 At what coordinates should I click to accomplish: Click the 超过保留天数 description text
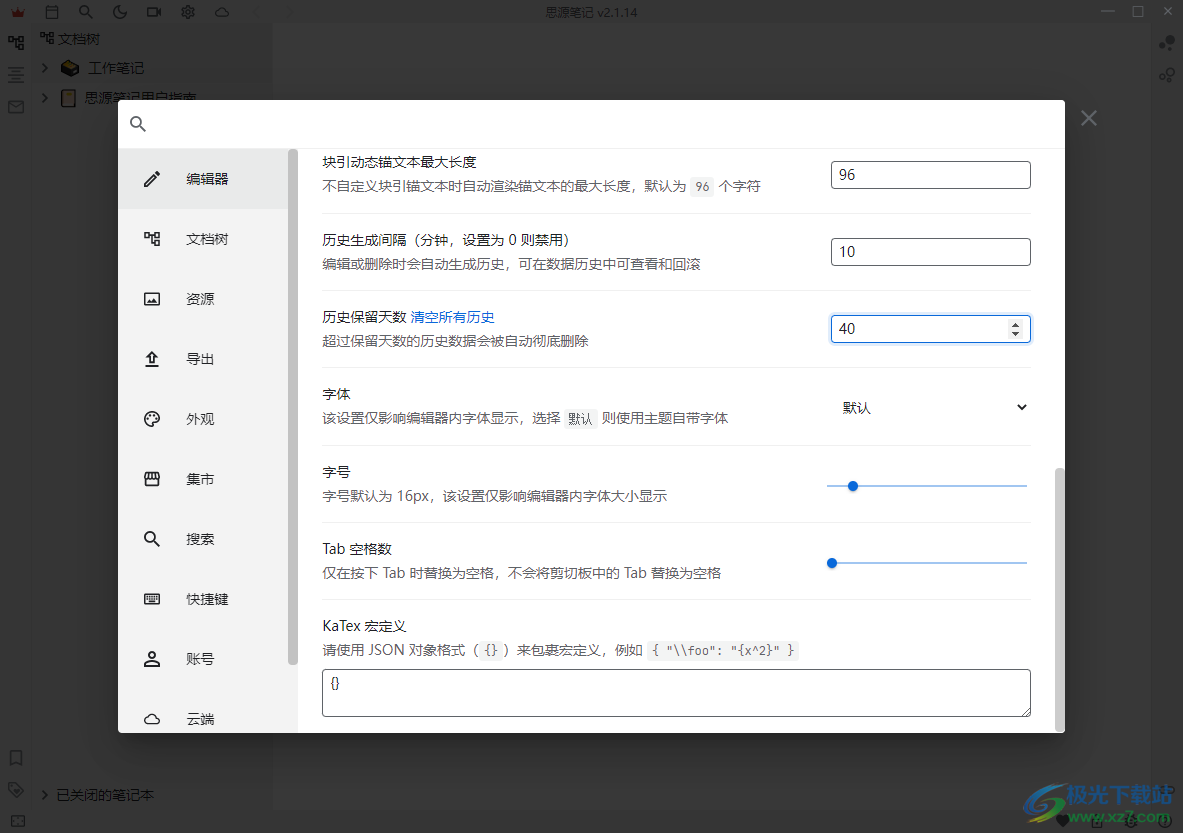(x=455, y=341)
